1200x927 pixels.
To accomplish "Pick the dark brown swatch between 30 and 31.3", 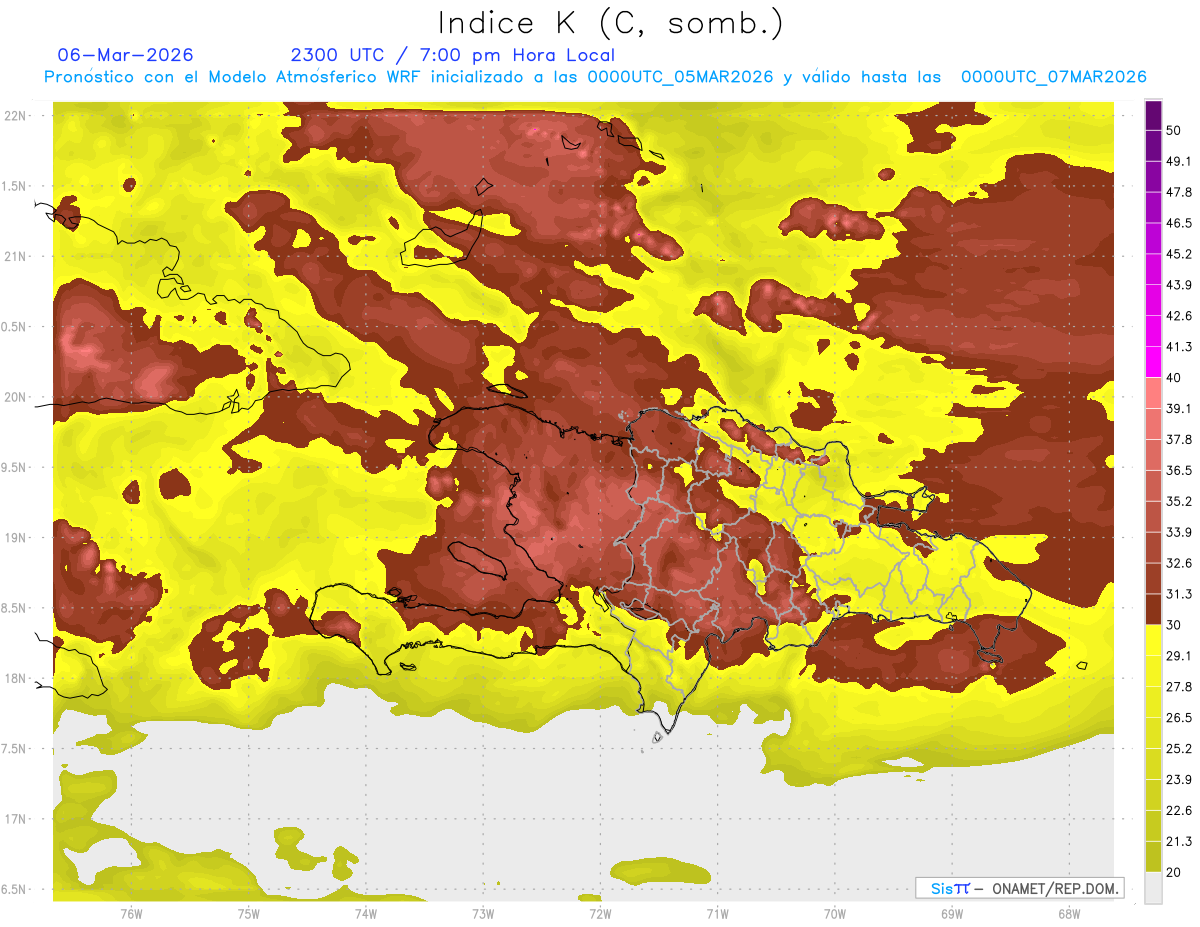I will (x=1153, y=610).
